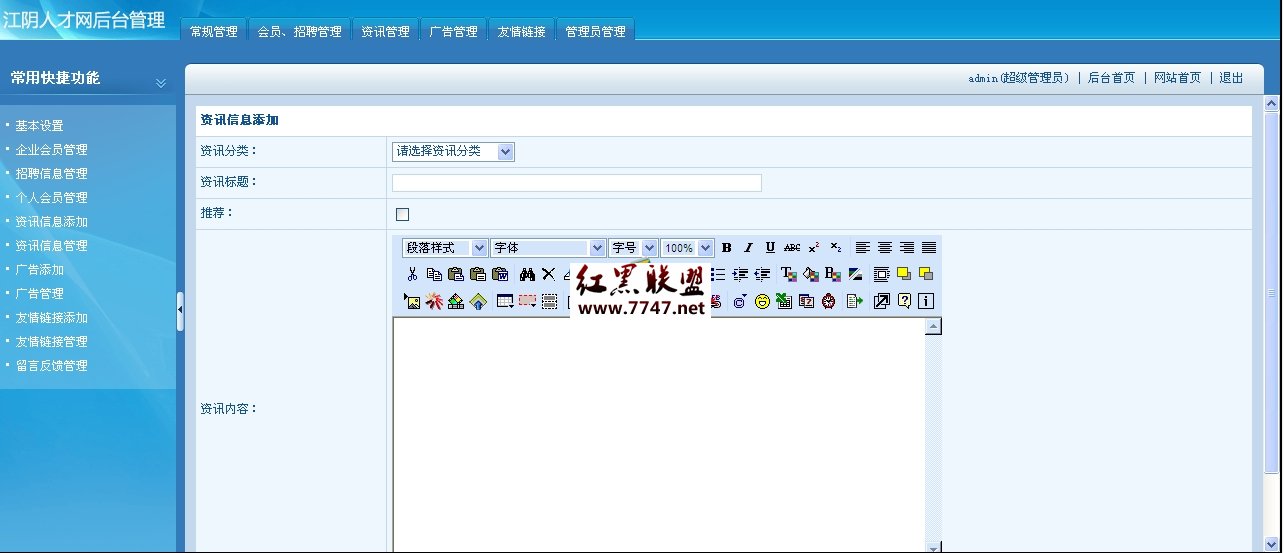Click the underline formatting button
Image resolution: width=1284 pixels, height=553 pixels.
coord(770,248)
